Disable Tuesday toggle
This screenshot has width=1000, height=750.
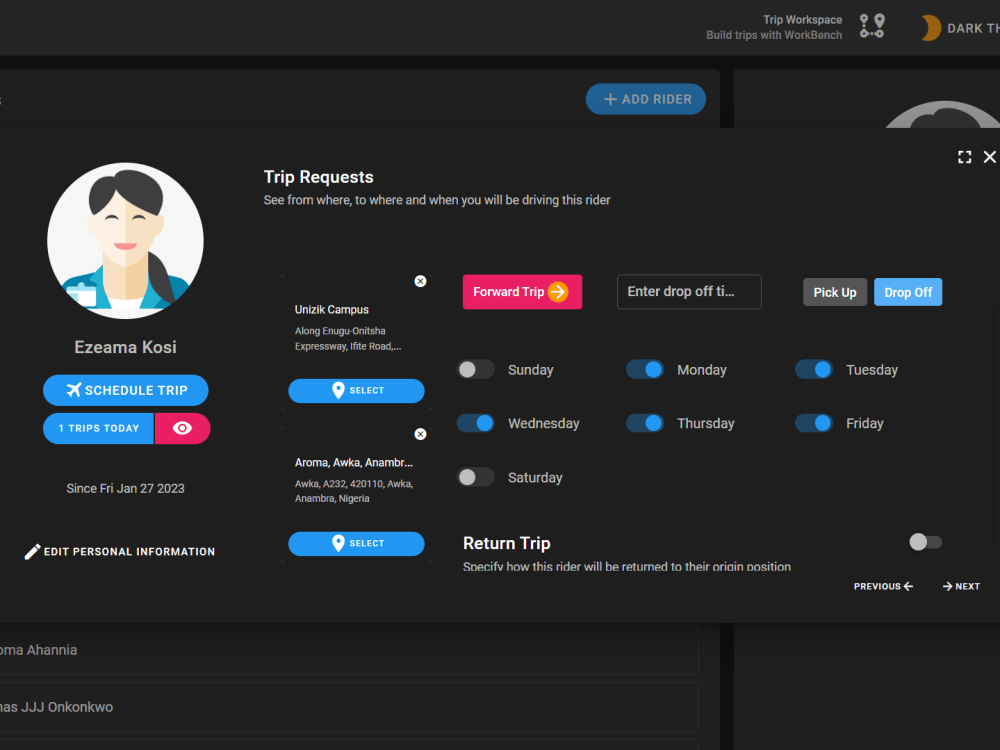814,370
